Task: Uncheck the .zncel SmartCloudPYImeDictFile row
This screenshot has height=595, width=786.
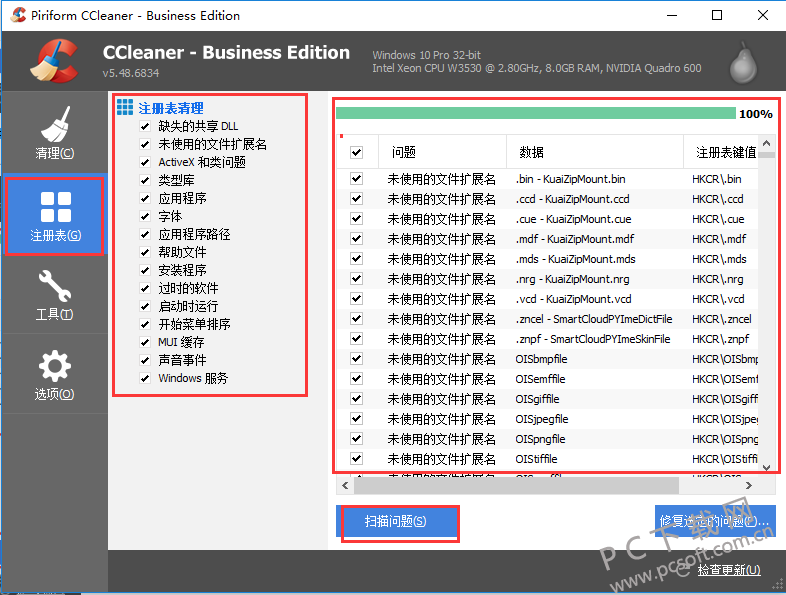Action: [x=356, y=318]
